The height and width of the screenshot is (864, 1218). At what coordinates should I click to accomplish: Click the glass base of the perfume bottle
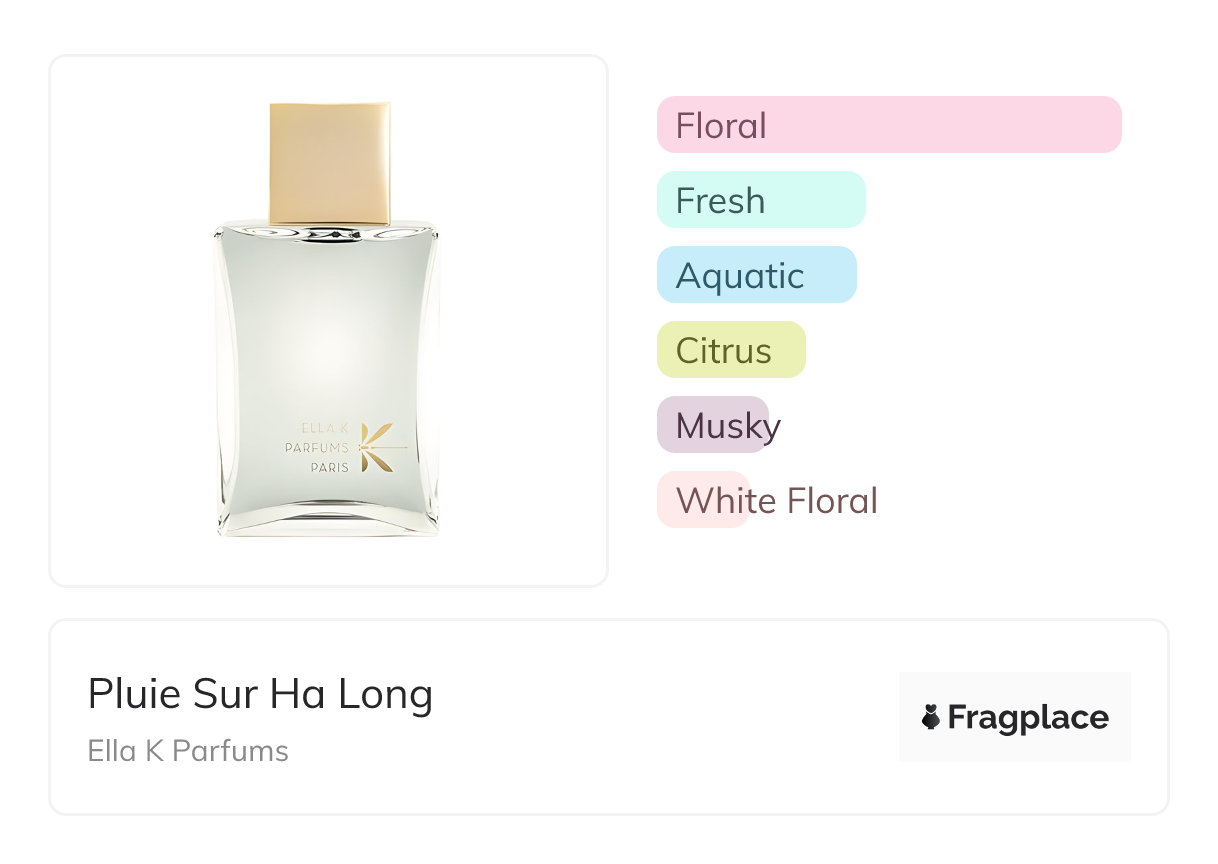coord(328,520)
